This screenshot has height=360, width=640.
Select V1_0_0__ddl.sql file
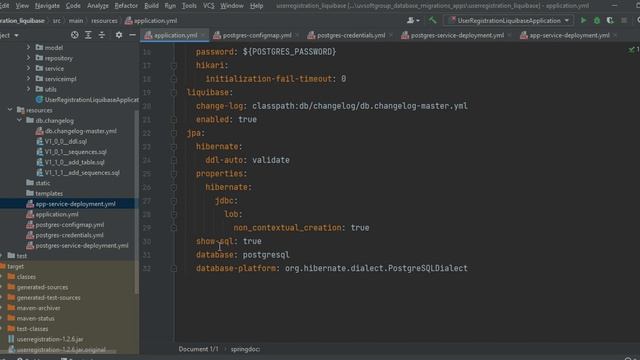tap(61, 141)
